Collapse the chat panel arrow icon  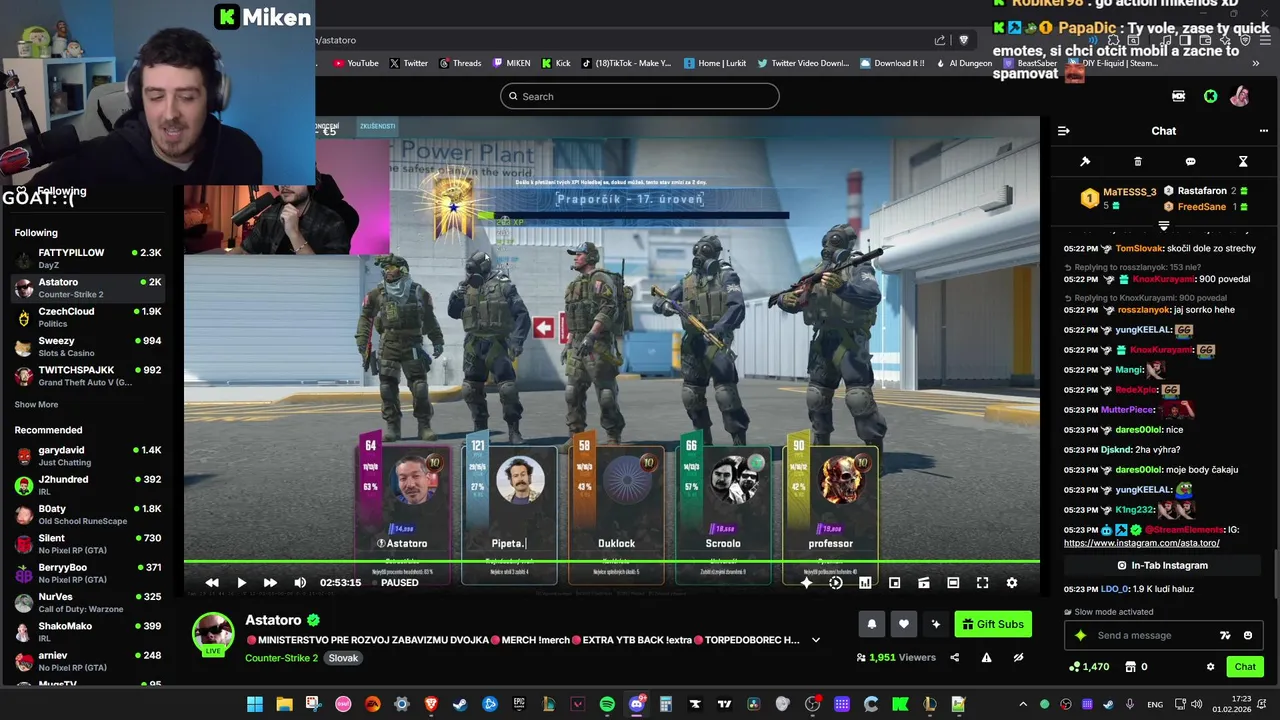[1064, 131]
